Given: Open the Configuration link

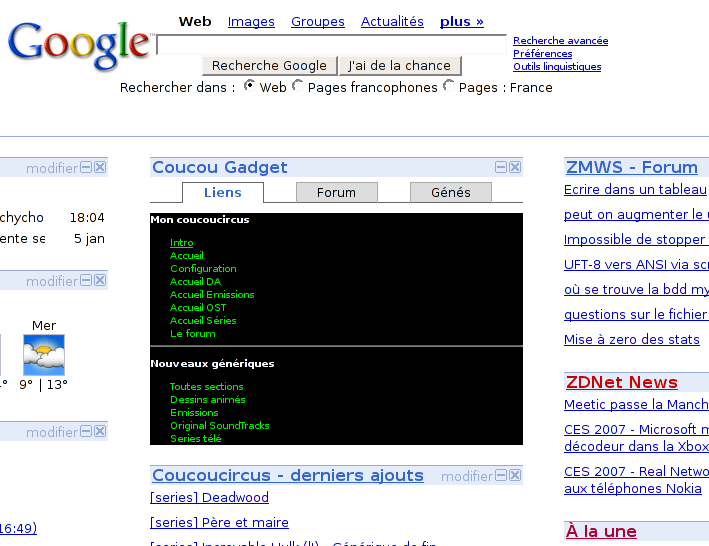Looking at the screenshot, I should (203, 268).
